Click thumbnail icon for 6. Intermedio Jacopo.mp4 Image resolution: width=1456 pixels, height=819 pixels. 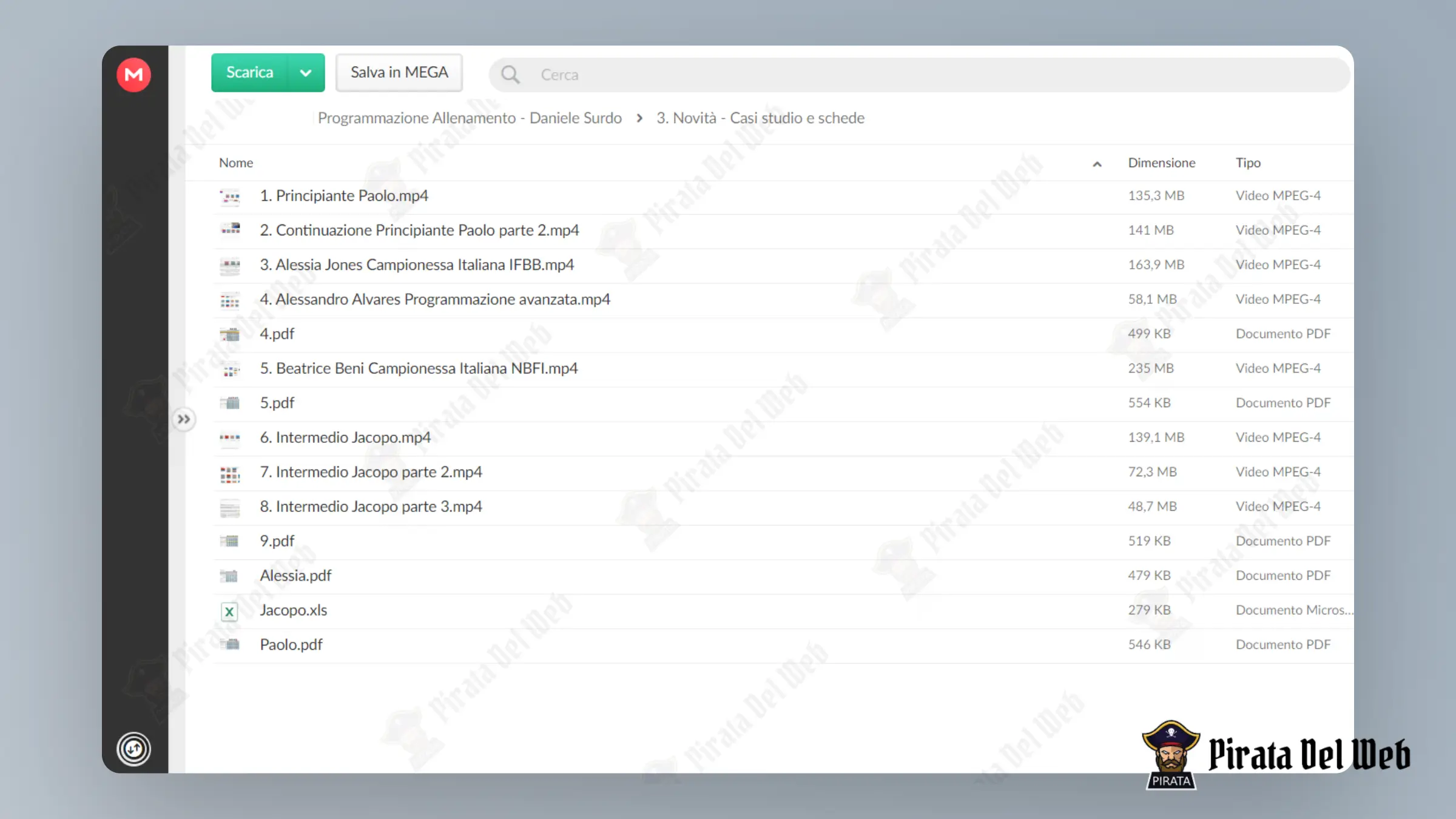click(x=230, y=438)
